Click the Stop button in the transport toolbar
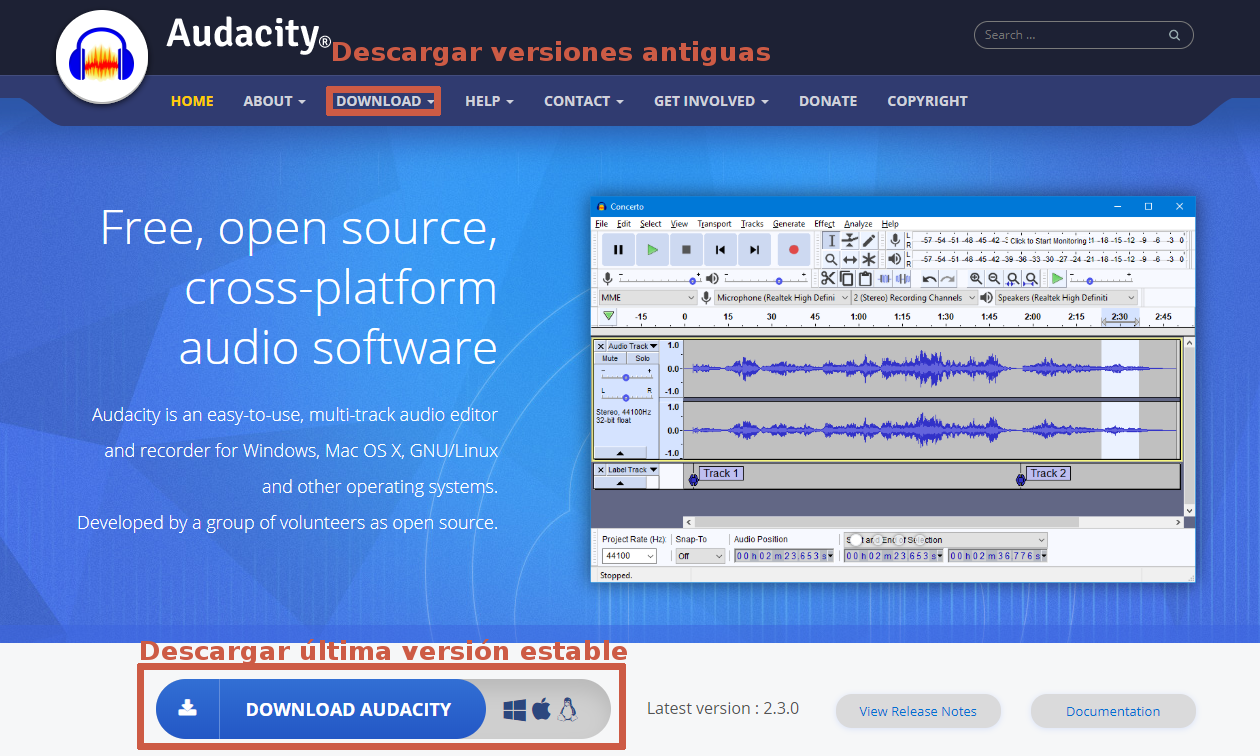The width and height of the screenshot is (1260, 756). tap(686, 249)
